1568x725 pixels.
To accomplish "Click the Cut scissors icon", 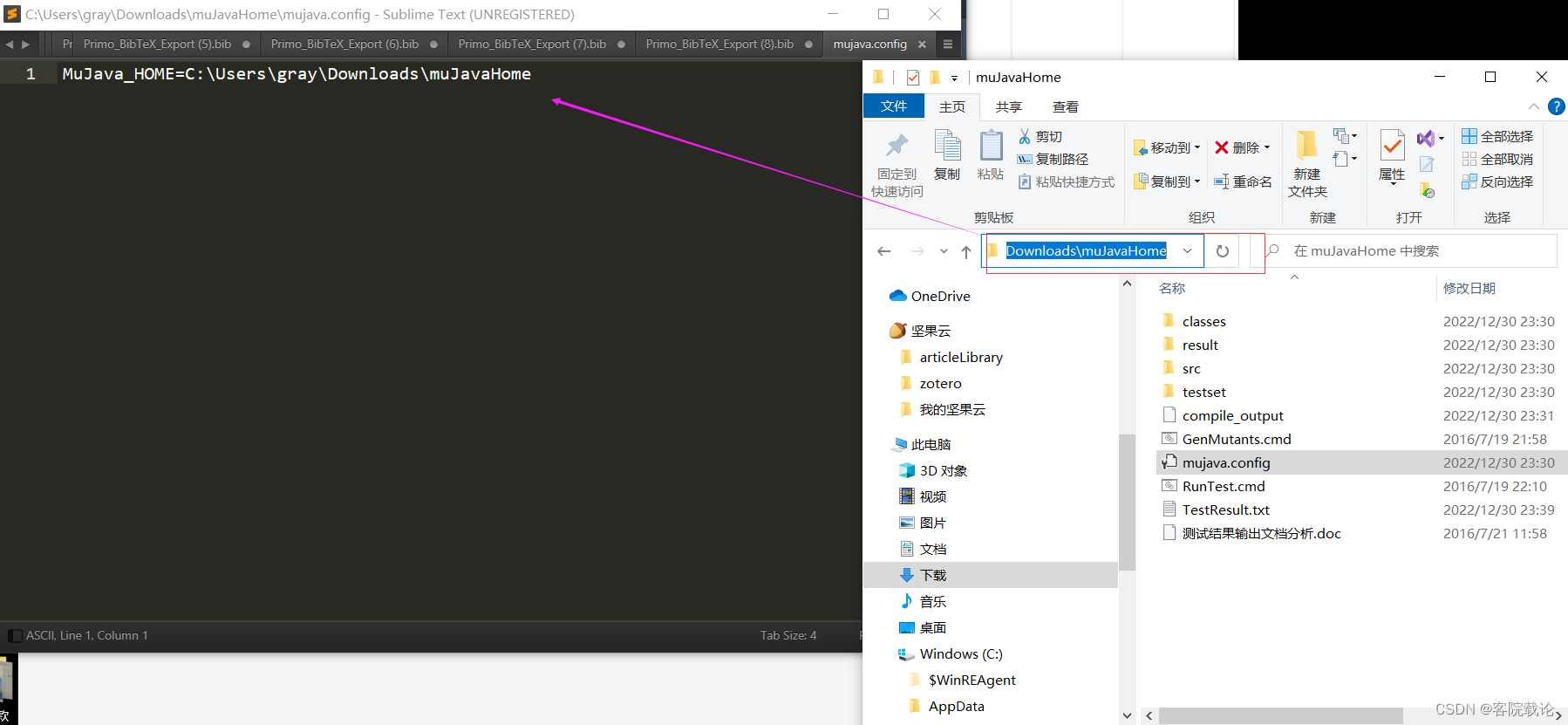I will [x=1025, y=136].
